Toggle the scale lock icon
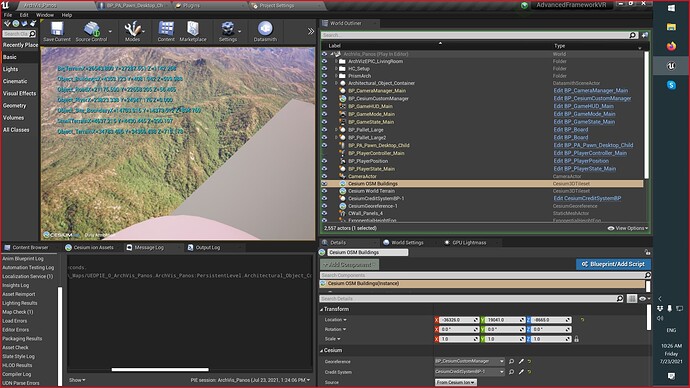The height and width of the screenshot is (388, 690). click(576, 339)
